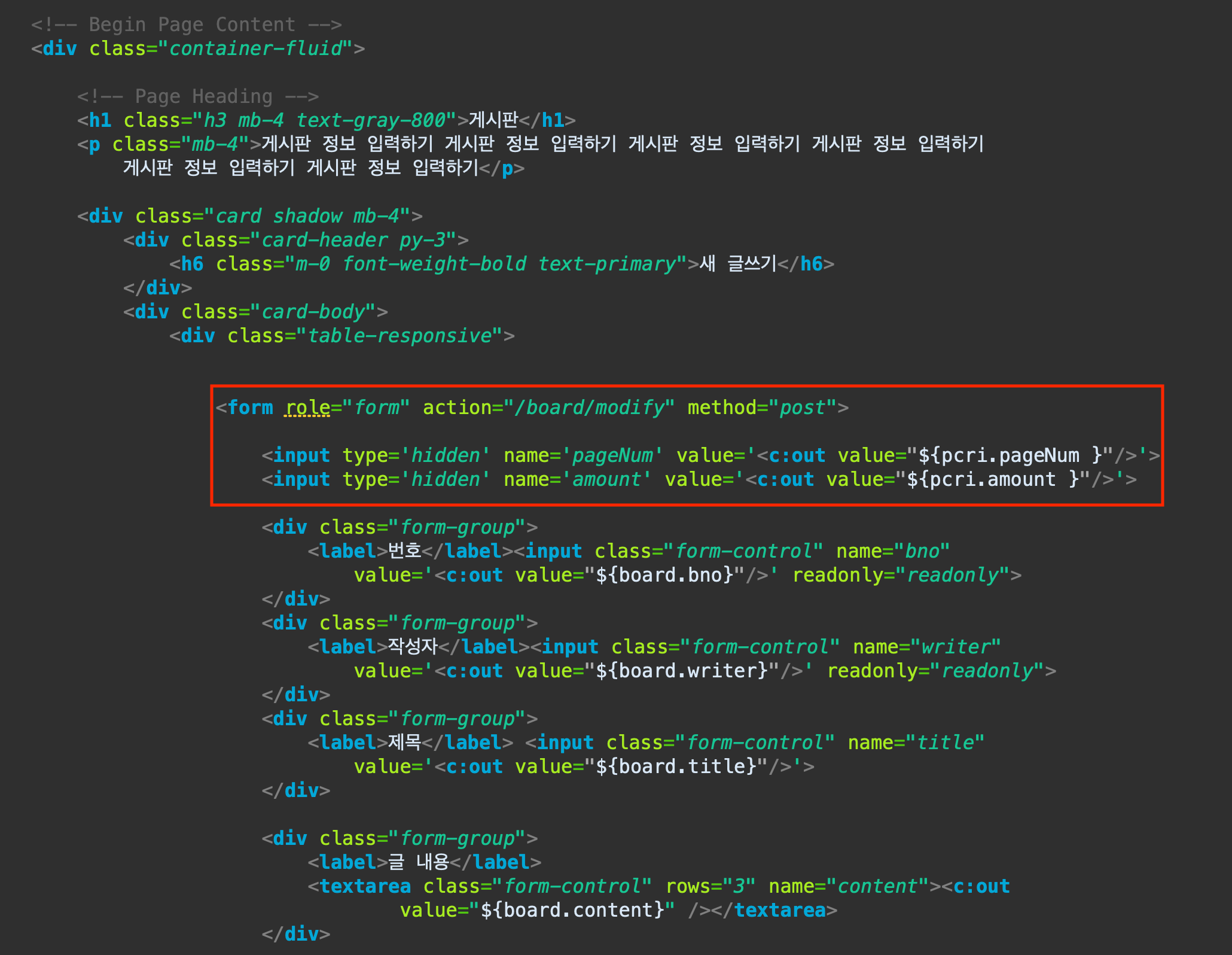Click the 'table-responsive' class value
1232x955 pixels.
400,336
